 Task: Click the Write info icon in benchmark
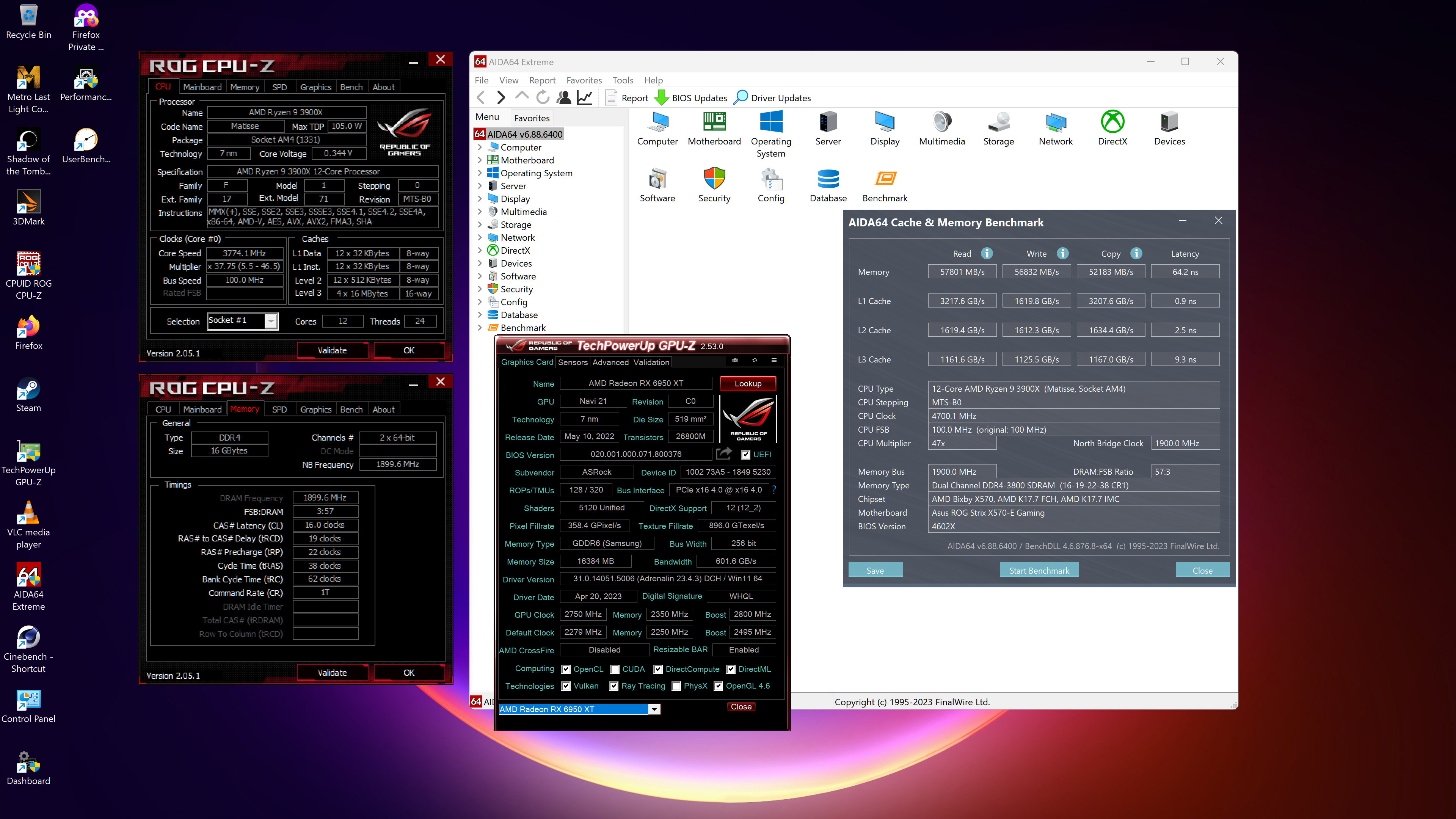tap(1062, 253)
